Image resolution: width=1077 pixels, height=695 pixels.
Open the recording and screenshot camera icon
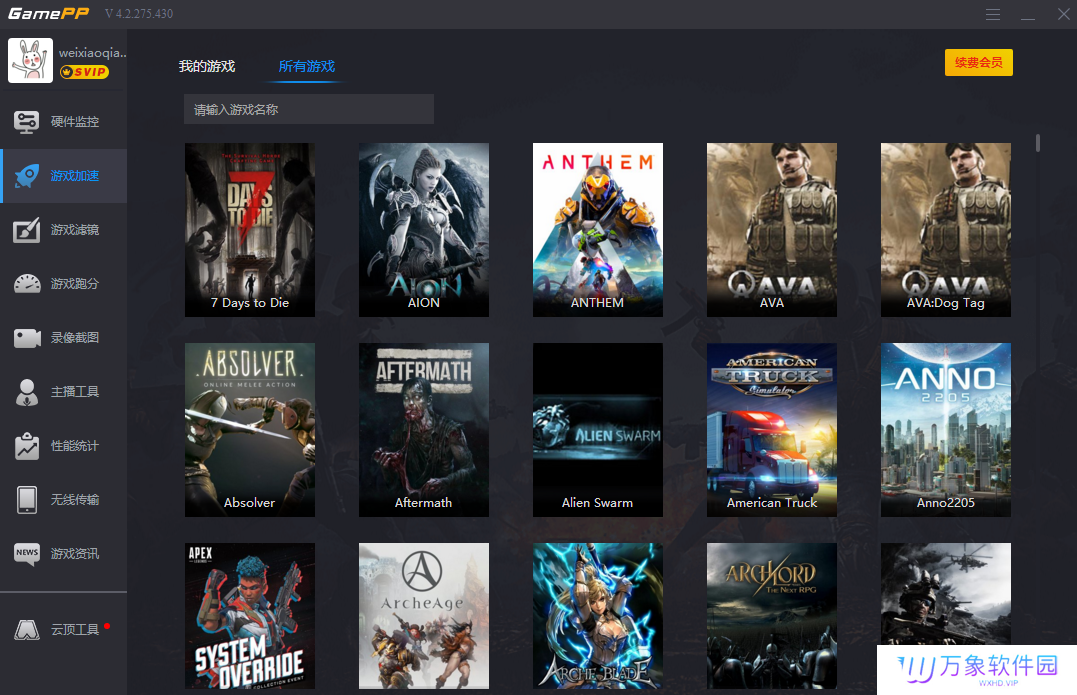coord(27,338)
